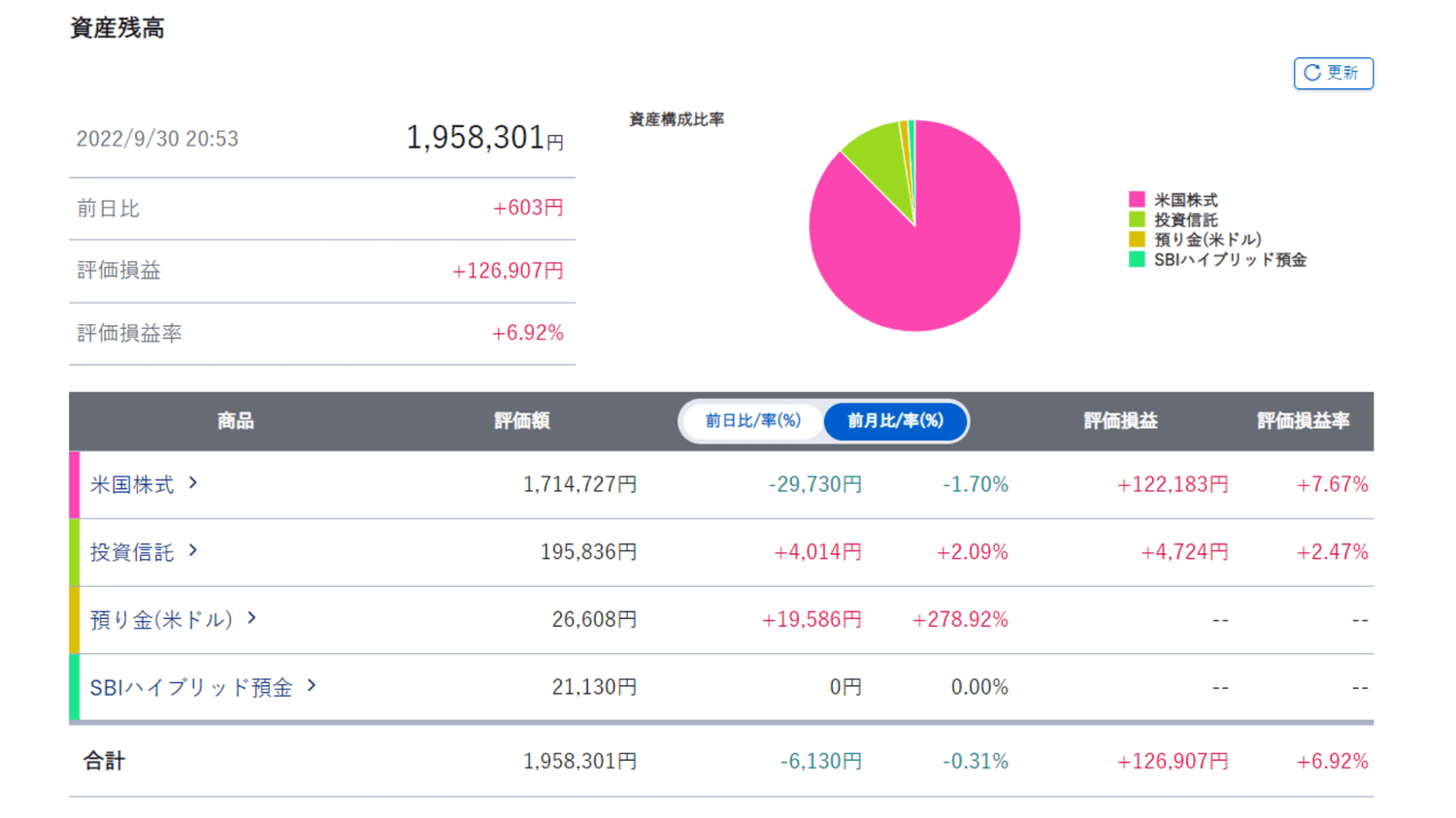The width and height of the screenshot is (1456, 818).
Task: Click the date 2022/9/30 20:53
Action: tap(157, 139)
